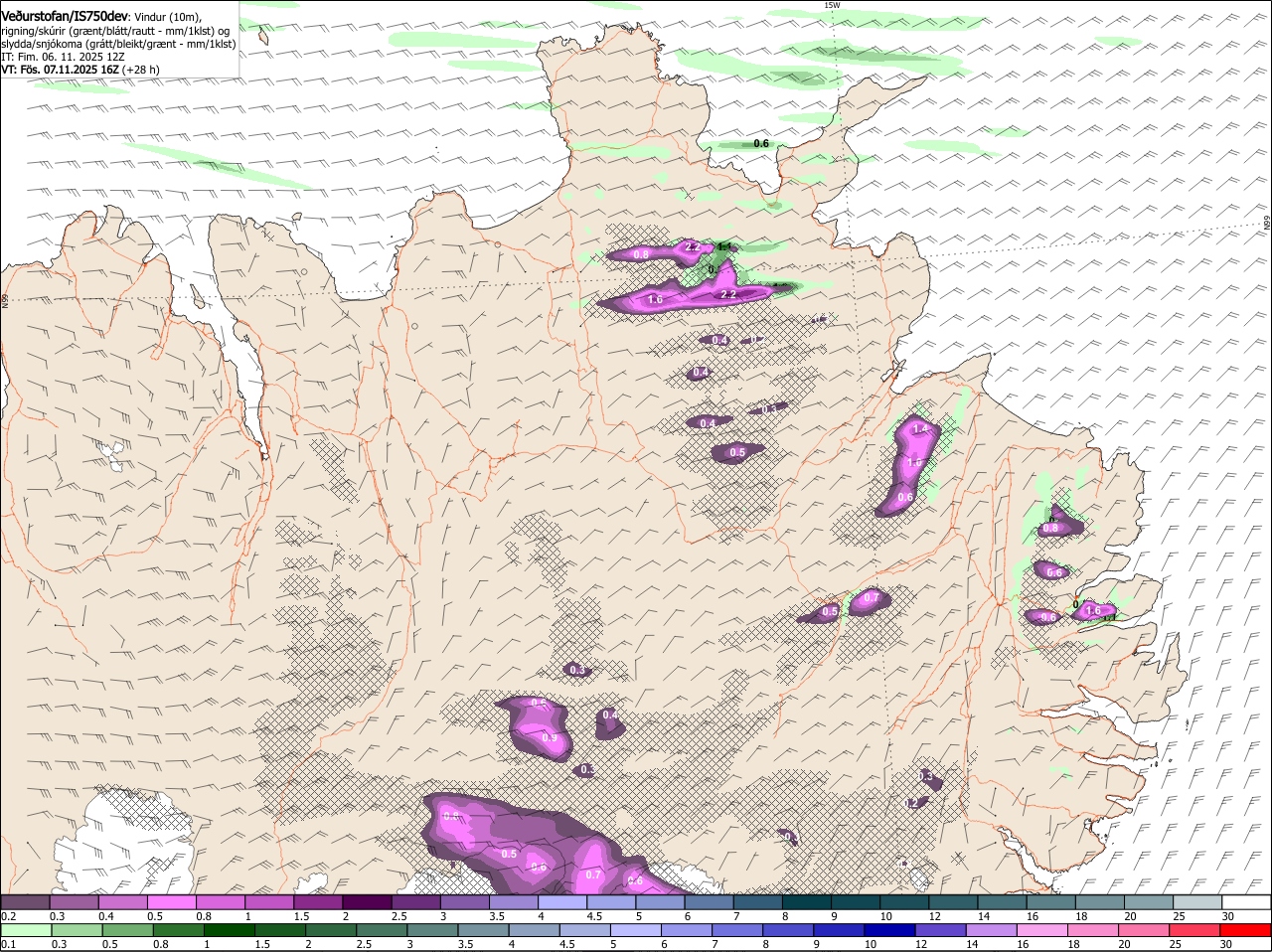Screen dimensions: 1272x952
Task: Select the lower-row pink swatch between 18 and 20
Action: pos(1094,930)
